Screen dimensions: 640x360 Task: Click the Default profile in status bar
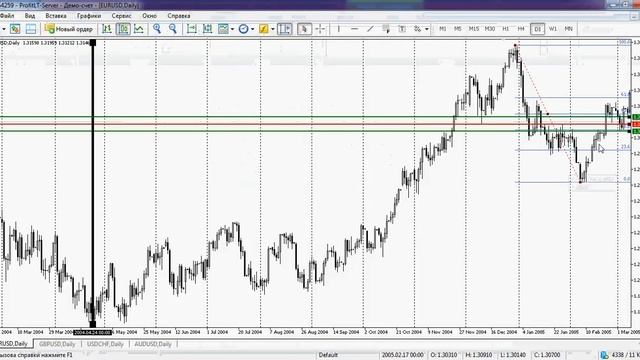pos(328,355)
